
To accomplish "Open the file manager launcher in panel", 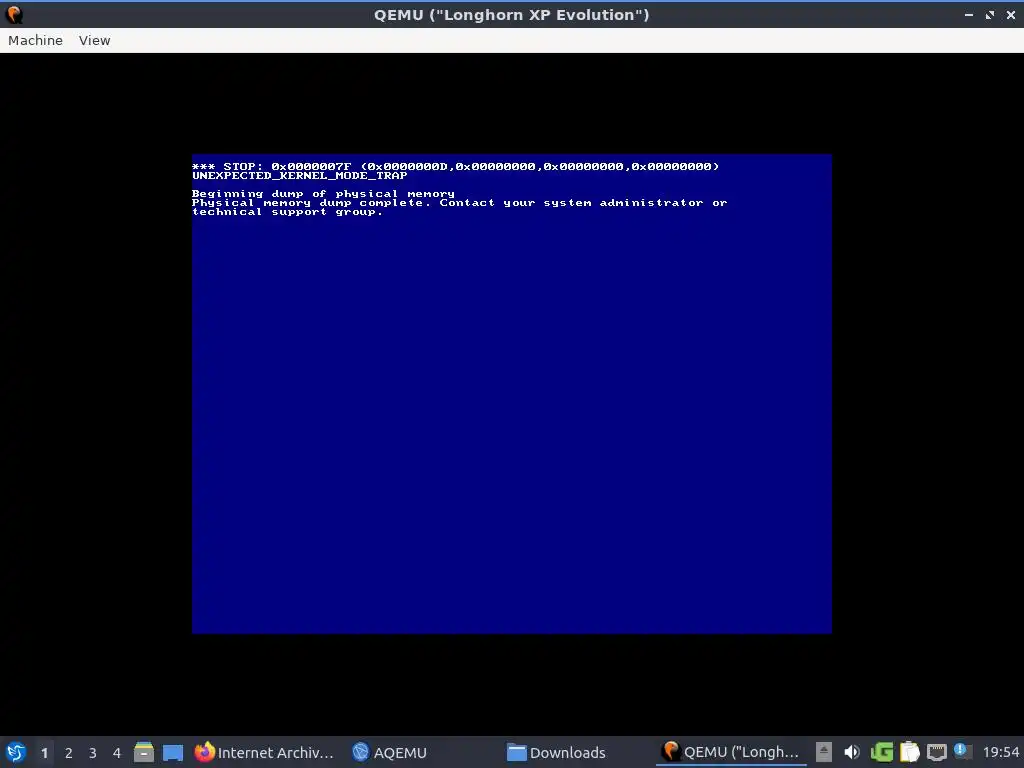I will tap(144, 752).
